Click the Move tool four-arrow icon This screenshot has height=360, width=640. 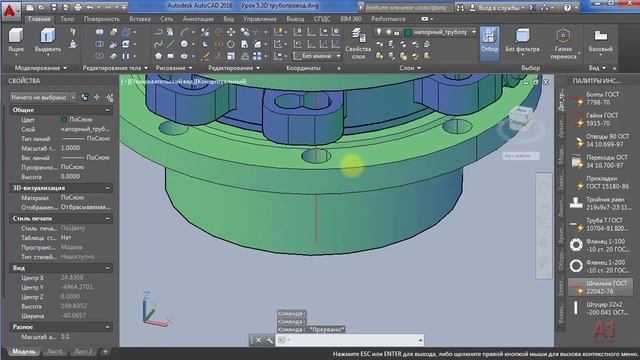coord(231,32)
